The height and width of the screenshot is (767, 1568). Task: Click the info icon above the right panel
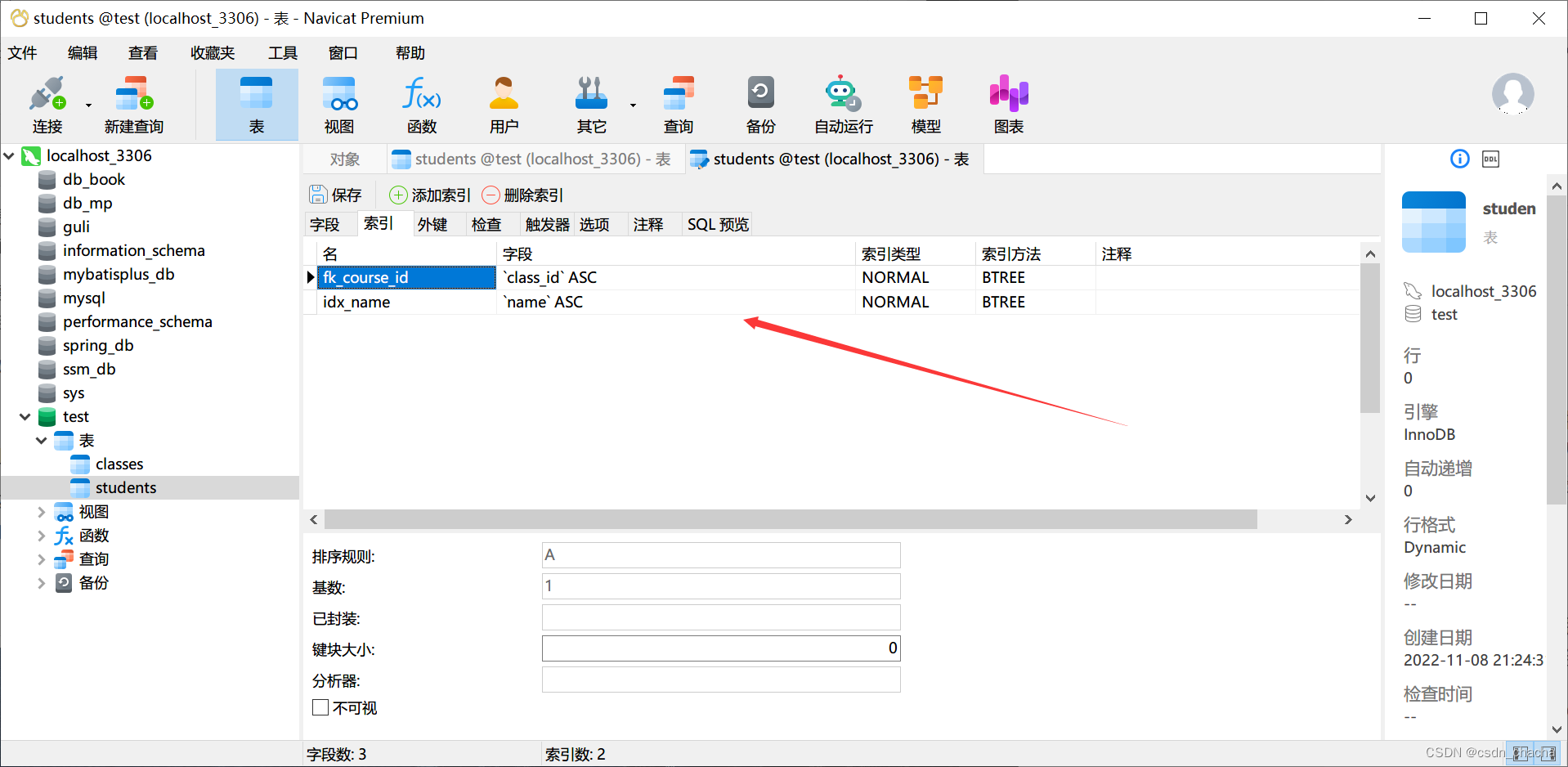tap(1459, 159)
